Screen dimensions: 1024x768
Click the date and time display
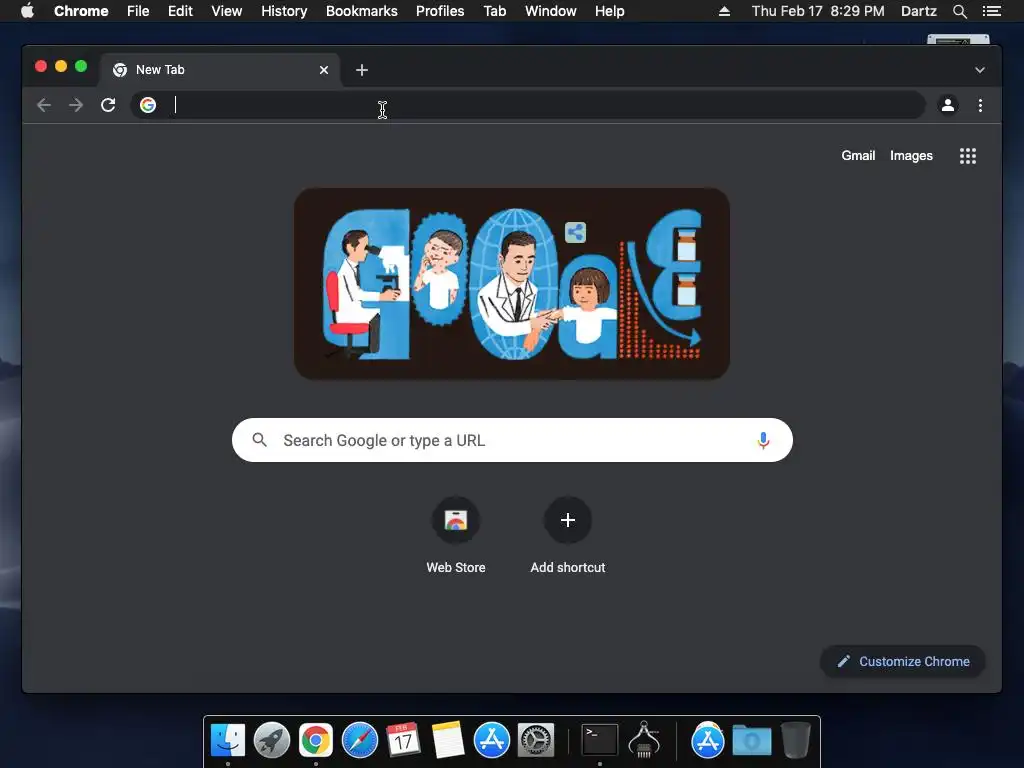pos(818,11)
